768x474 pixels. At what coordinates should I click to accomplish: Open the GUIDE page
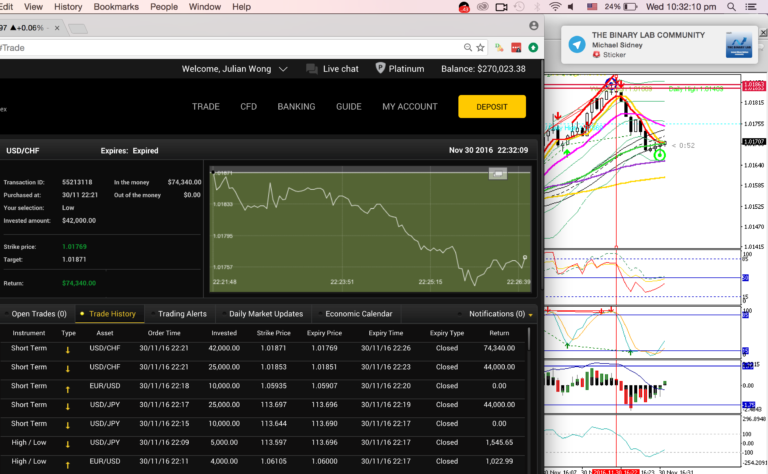click(349, 107)
